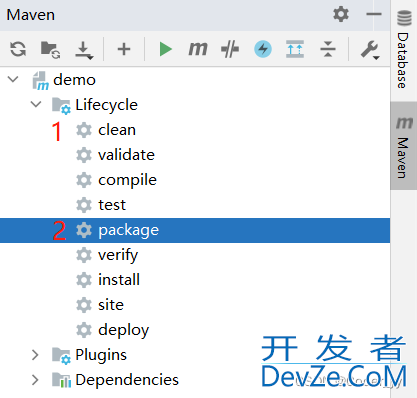Image resolution: width=417 pixels, height=398 pixels.
Task: Toggle Offline Mode icon
Action: point(230,49)
